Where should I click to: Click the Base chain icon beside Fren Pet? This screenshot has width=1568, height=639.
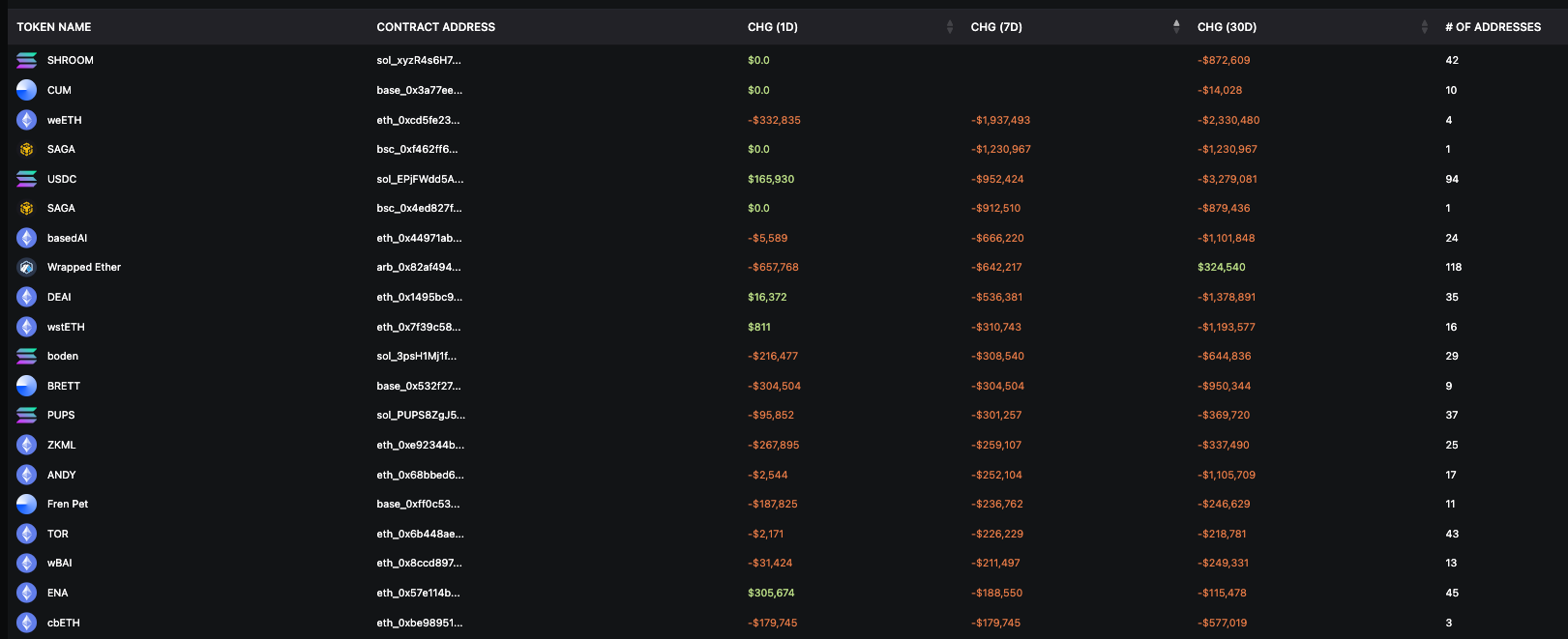[x=27, y=505]
